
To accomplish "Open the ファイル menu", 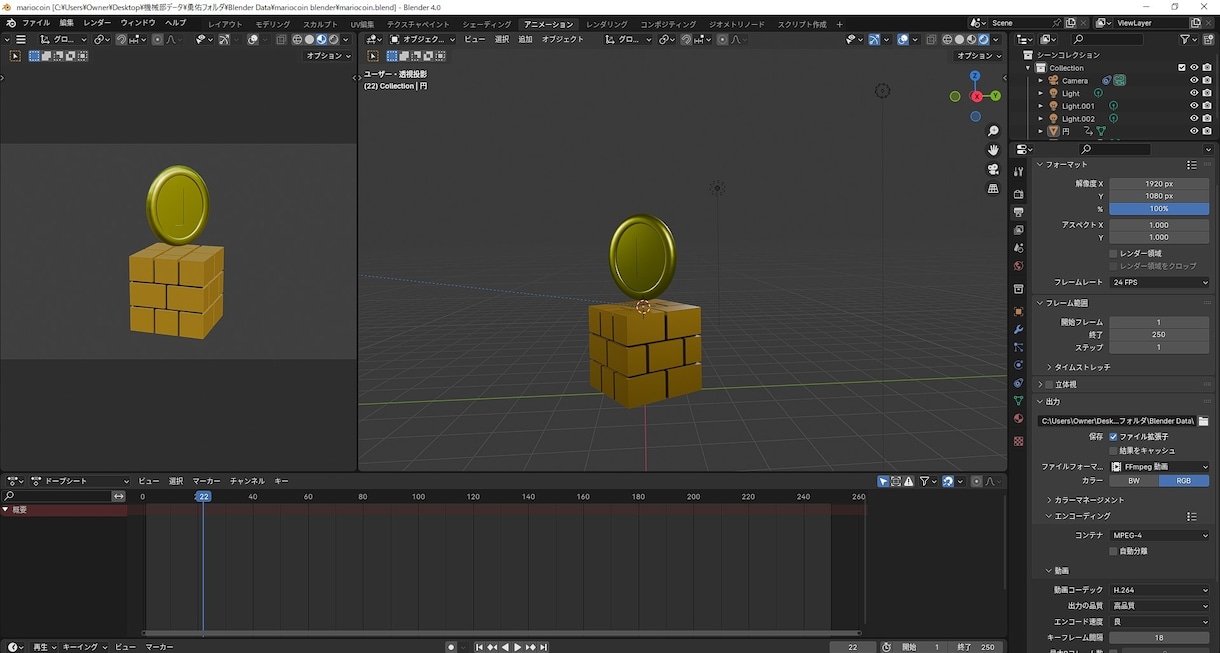I will (x=36, y=23).
